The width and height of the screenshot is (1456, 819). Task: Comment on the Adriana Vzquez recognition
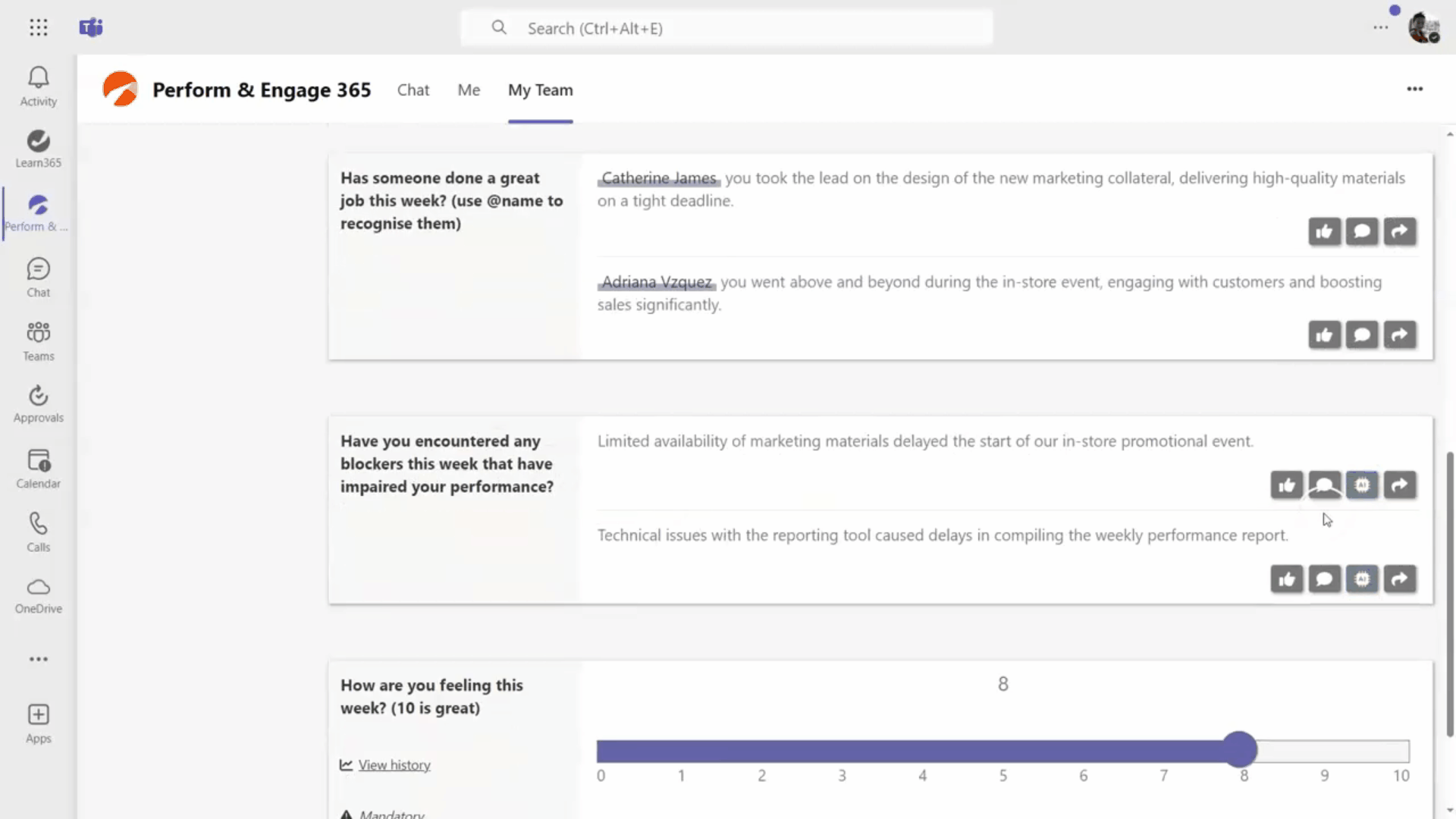point(1362,334)
